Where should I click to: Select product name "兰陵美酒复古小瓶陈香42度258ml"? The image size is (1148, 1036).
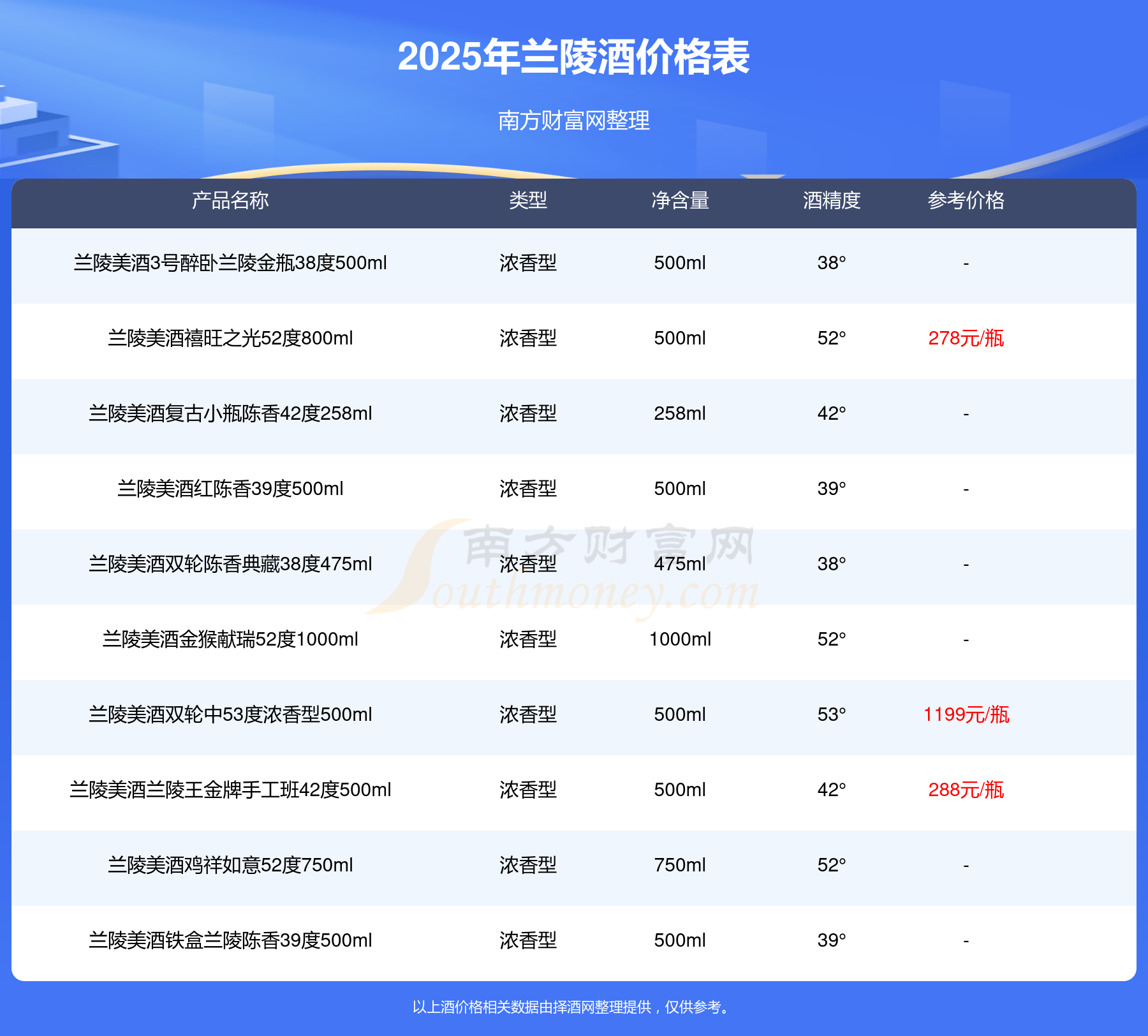pos(230,413)
